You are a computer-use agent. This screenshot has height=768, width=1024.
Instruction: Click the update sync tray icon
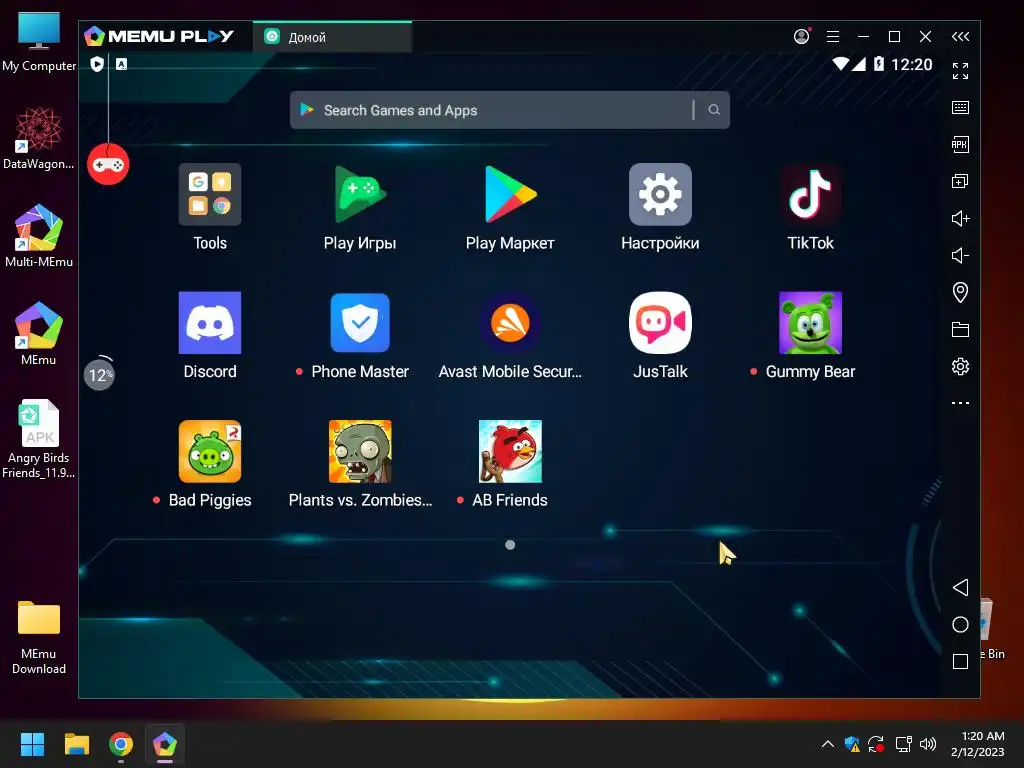876,744
